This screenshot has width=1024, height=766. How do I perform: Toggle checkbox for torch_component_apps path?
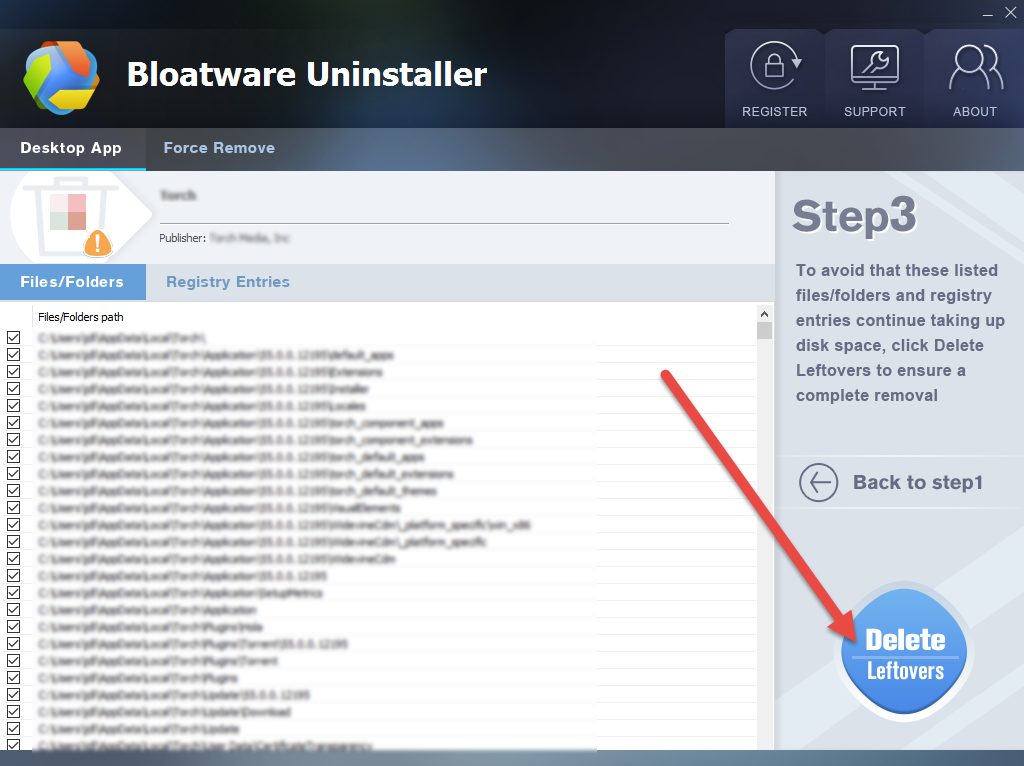tap(14, 423)
